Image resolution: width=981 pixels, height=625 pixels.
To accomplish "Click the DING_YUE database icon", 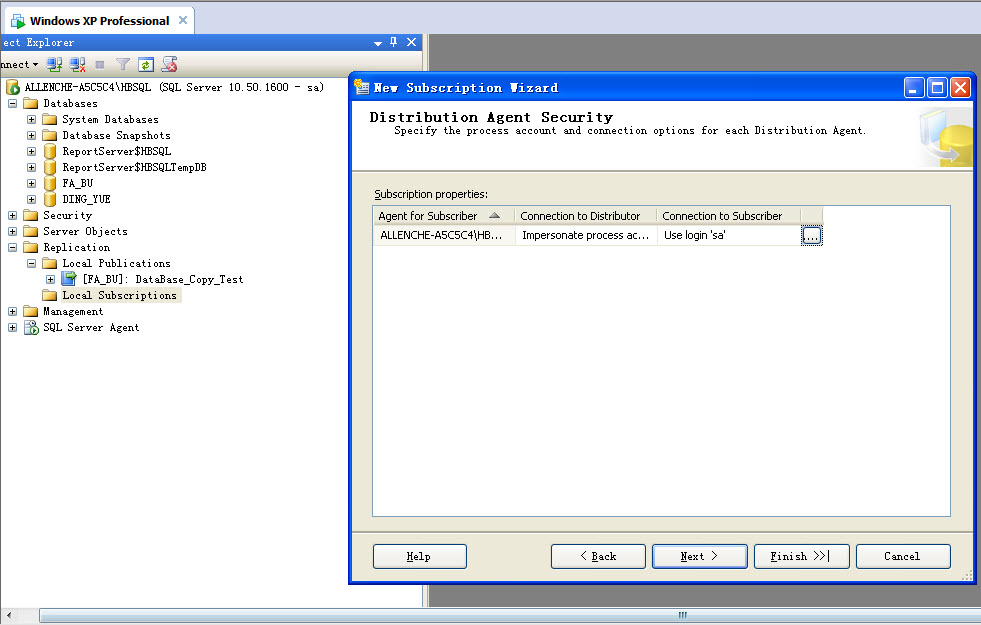I will (50, 199).
